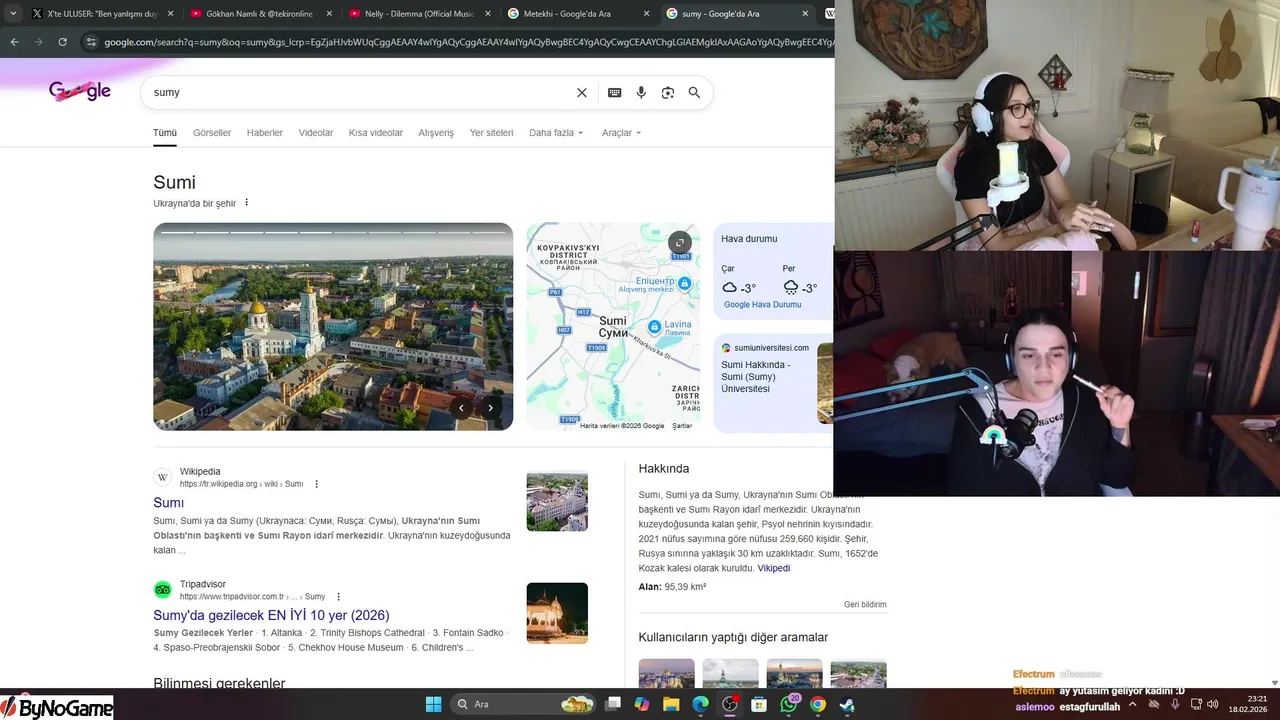1280x720 pixels.
Task: Clear the search box with the X icon
Action: pyautogui.click(x=582, y=92)
